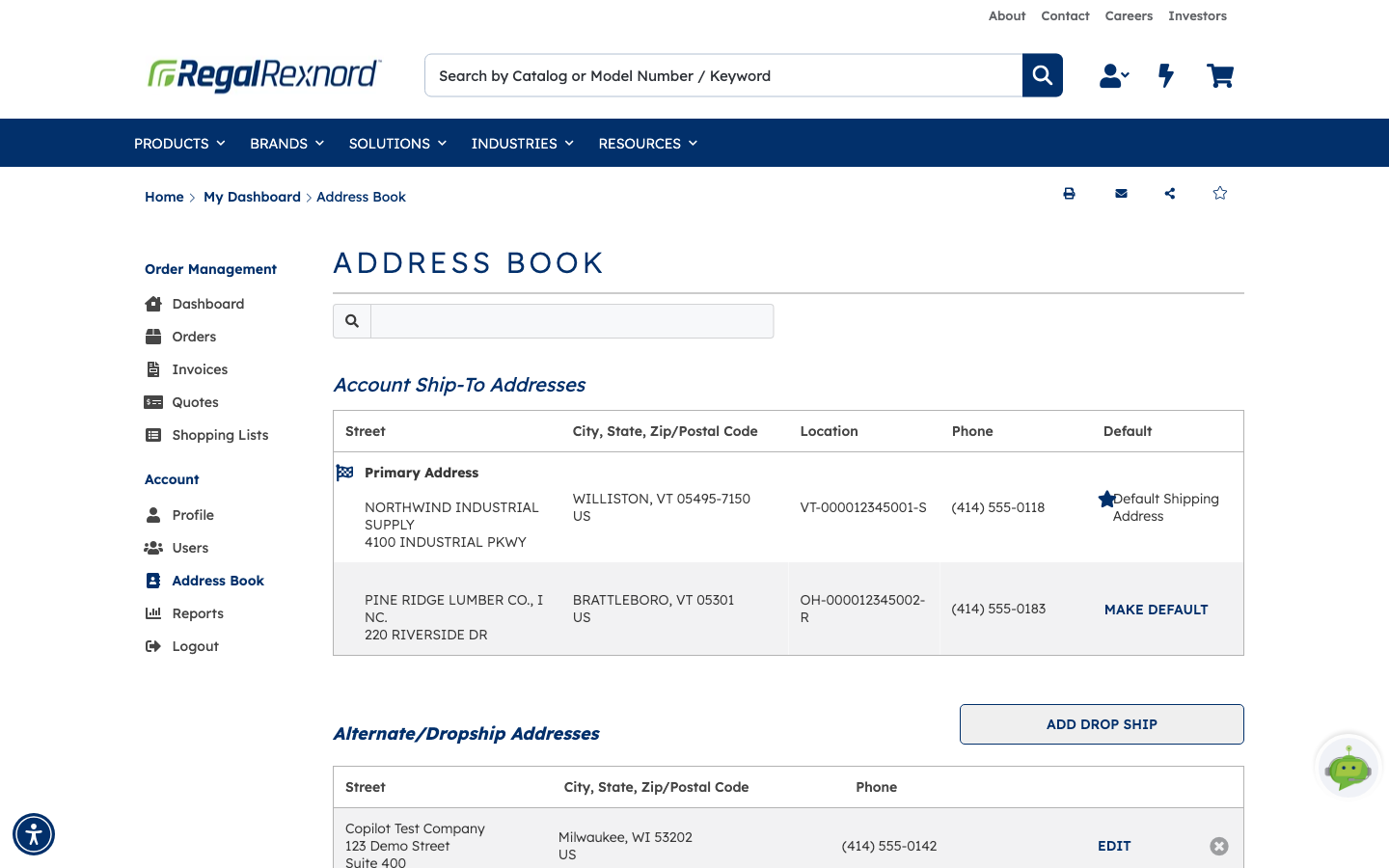Image resolution: width=1389 pixels, height=868 pixels.
Task: Go to Dashboard in the sidebar
Action: pos(195,304)
